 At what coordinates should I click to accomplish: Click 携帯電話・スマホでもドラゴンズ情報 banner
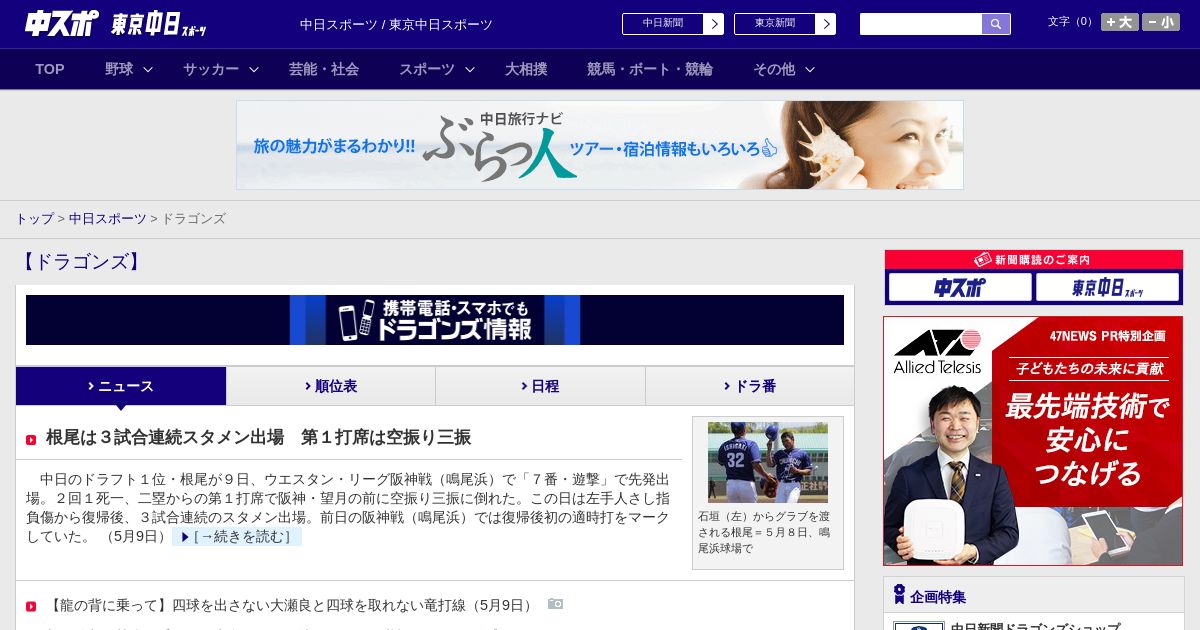tap(435, 320)
